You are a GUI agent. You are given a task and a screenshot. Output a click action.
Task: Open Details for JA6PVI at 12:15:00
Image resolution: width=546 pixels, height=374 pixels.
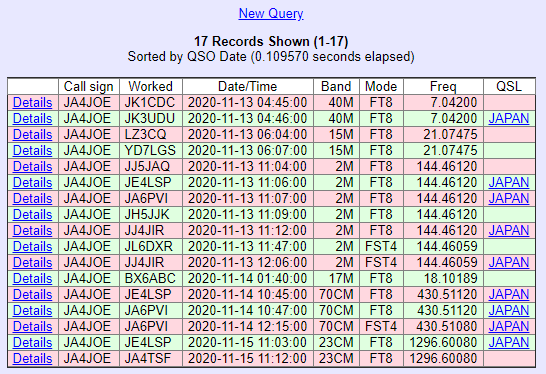(32, 327)
